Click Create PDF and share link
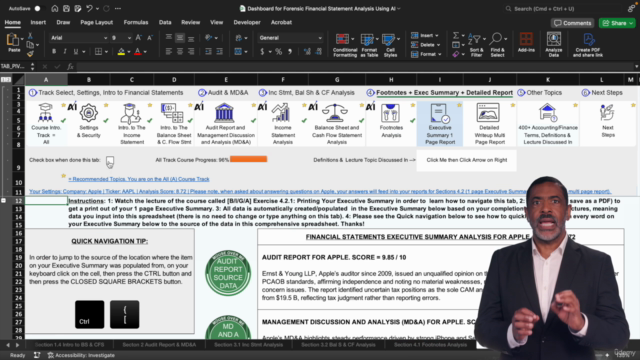The image size is (640, 360). (x=588, y=45)
